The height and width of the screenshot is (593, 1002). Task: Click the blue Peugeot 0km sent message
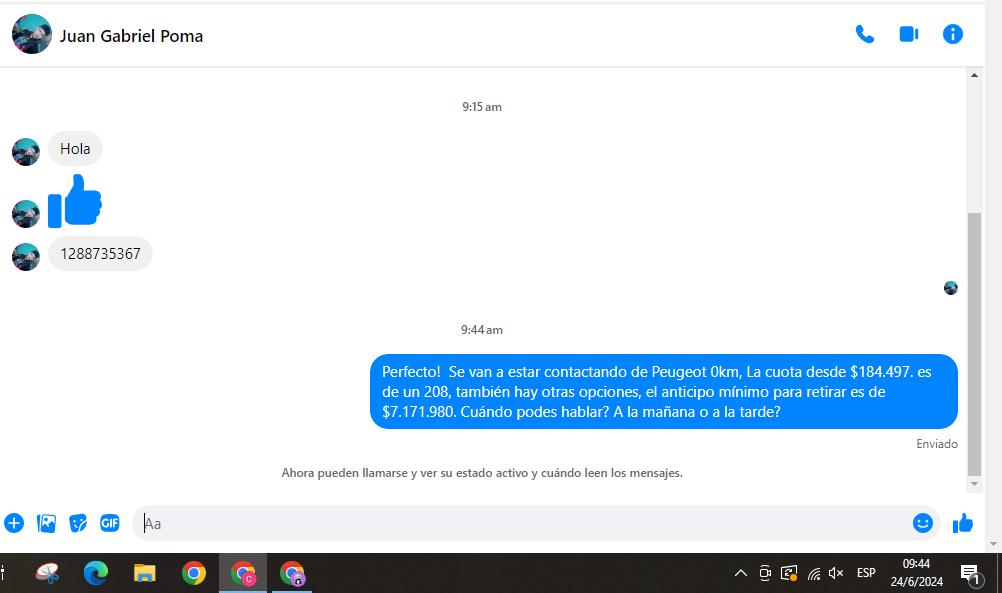click(x=663, y=391)
